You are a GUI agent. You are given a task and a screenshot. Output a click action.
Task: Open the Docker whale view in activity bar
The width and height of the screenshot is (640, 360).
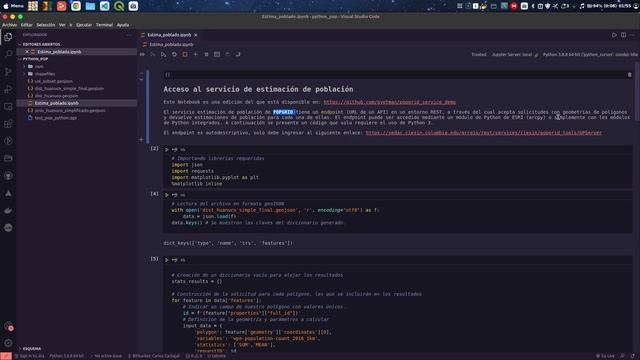click(8, 211)
